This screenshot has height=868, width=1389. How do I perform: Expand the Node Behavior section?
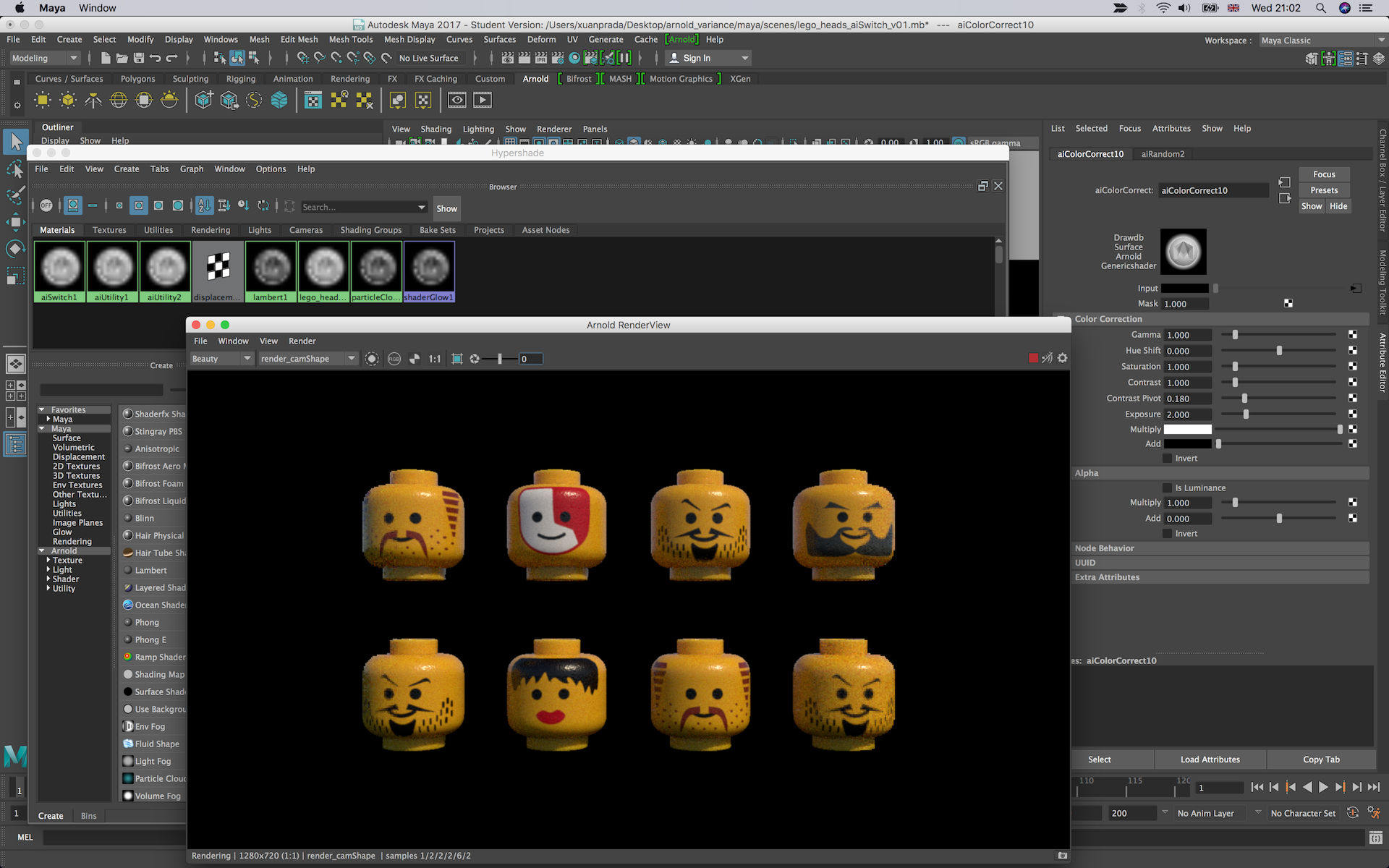click(x=1221, y=548)
